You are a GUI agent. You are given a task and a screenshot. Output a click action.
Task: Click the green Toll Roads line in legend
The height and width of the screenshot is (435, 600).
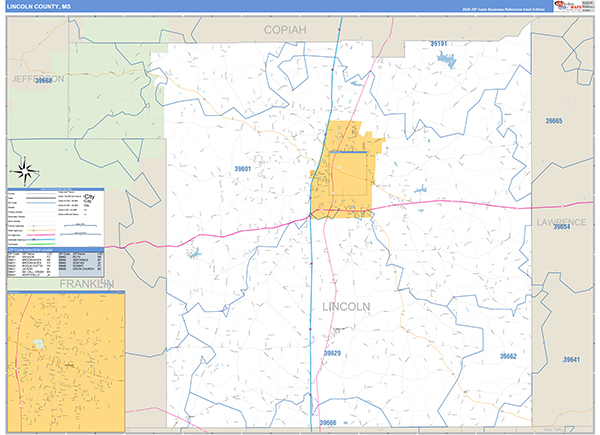click(41, 244)
